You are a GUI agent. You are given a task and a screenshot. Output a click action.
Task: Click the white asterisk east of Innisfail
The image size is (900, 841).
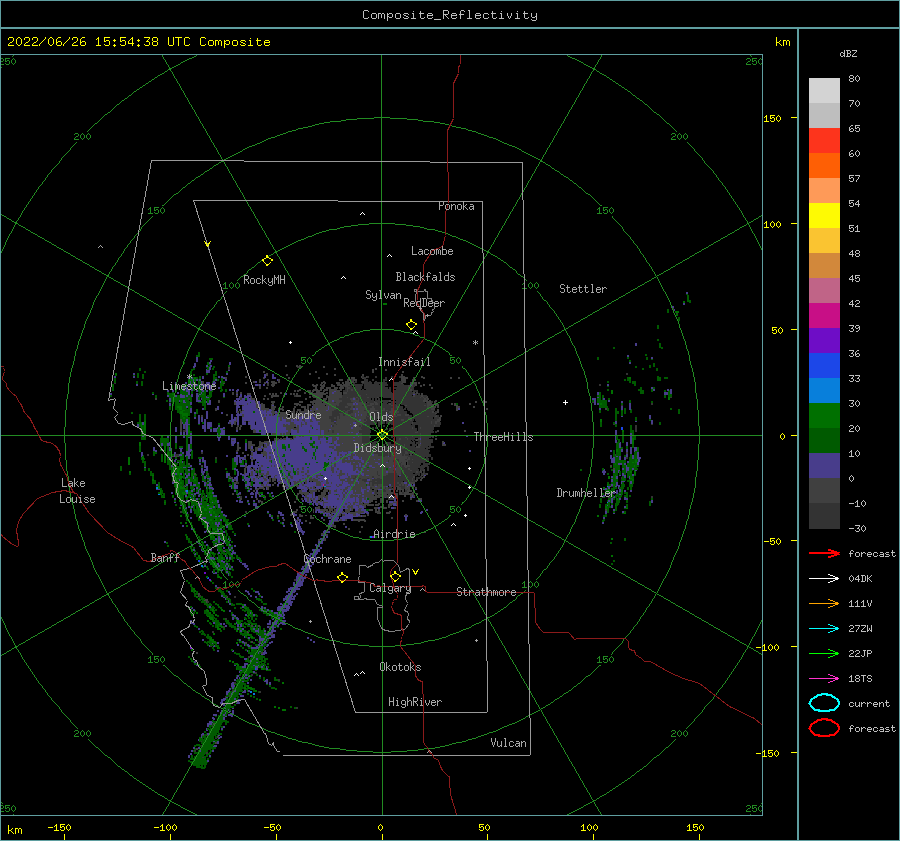point(475,343)
